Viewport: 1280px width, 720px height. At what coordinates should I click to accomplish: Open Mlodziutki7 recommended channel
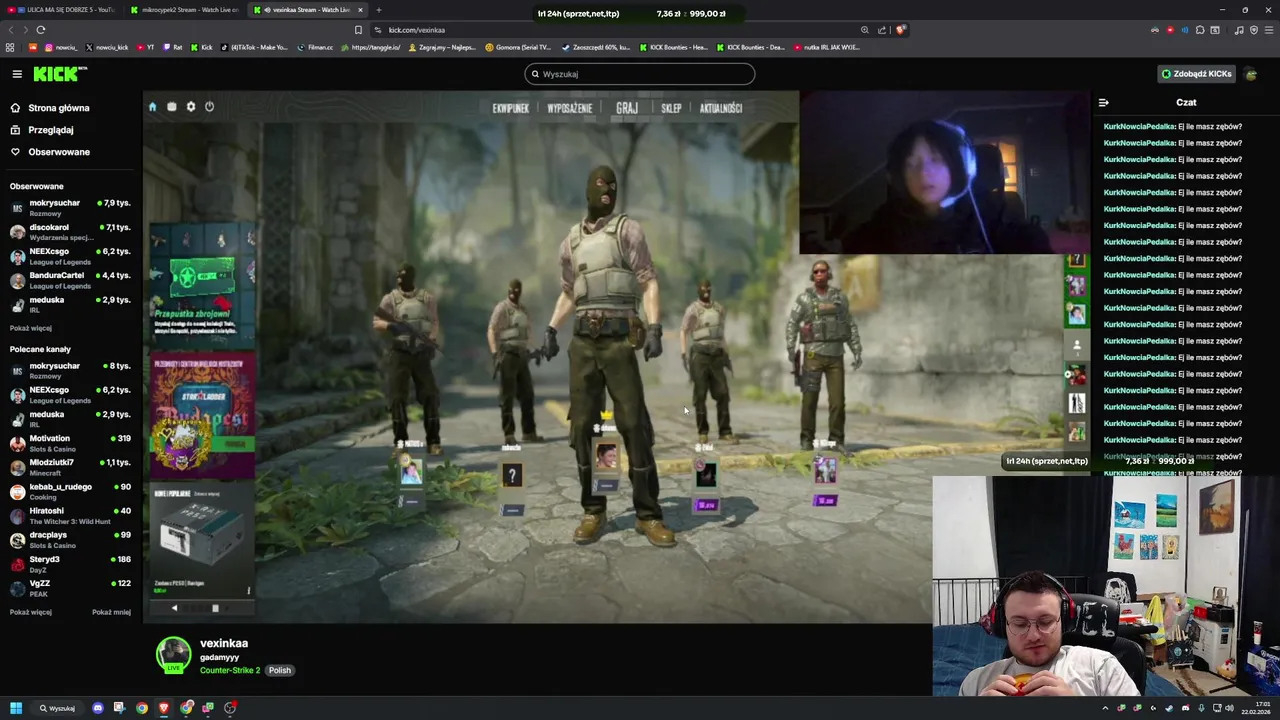point(70,467)
